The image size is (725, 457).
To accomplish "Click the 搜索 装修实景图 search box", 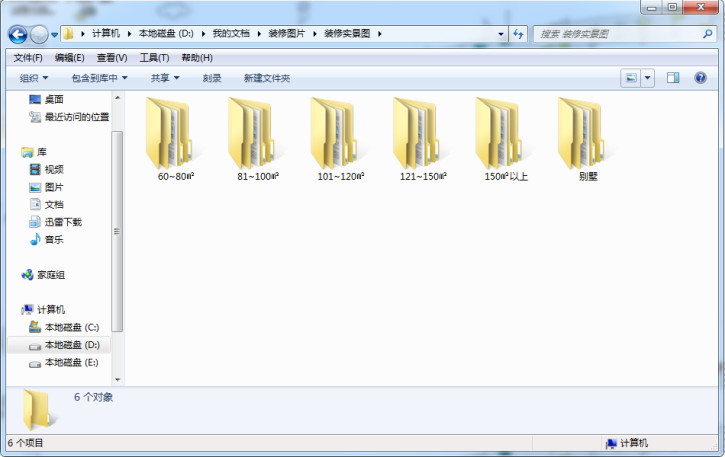I will click(618, 34).
